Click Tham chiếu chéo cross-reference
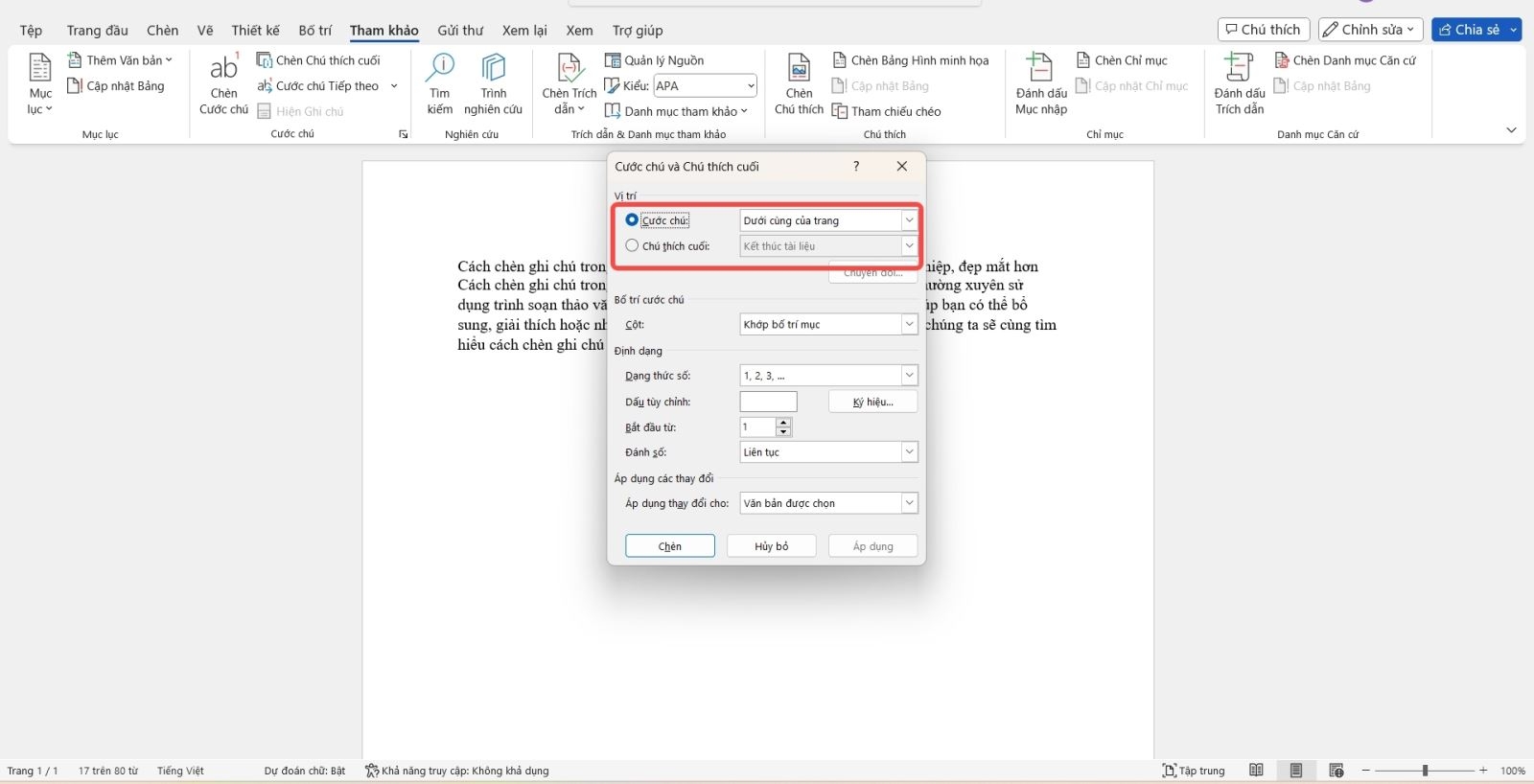This screenshot has width=1534, height=784. tap(887, 112)
